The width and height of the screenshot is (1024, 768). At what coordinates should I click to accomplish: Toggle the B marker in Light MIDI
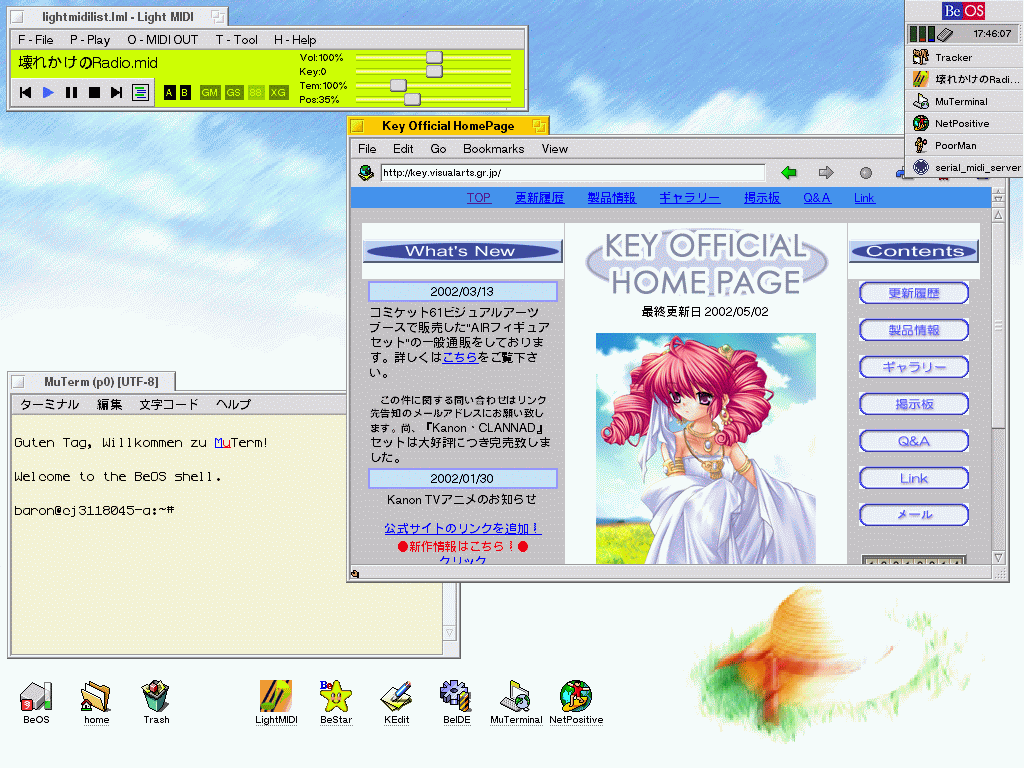184,93
